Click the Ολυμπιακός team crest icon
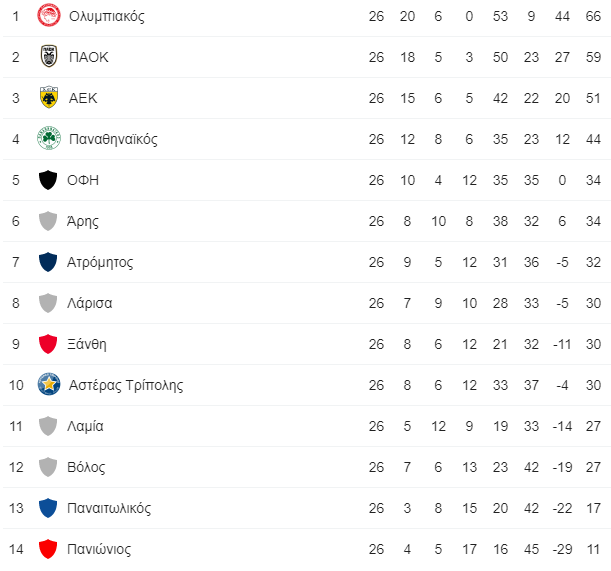Viewport: 611px width, 571px height. click(x=48, y=16)
